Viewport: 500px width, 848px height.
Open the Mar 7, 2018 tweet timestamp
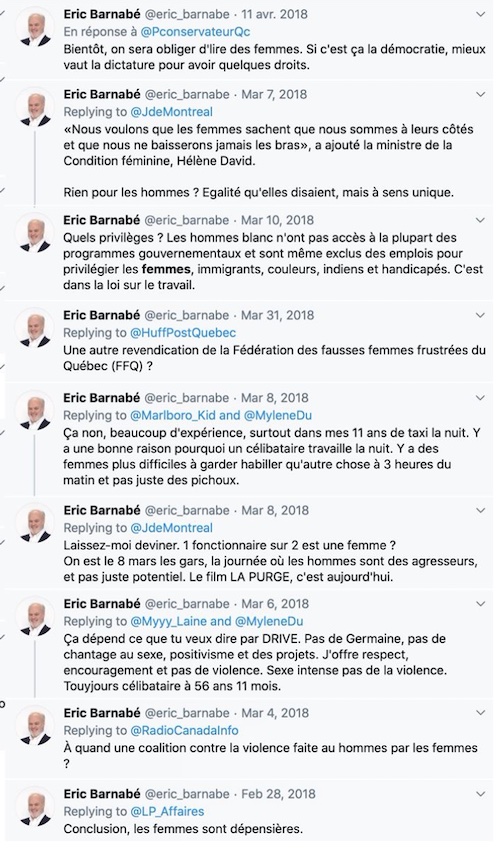click(x=274, y=94)
